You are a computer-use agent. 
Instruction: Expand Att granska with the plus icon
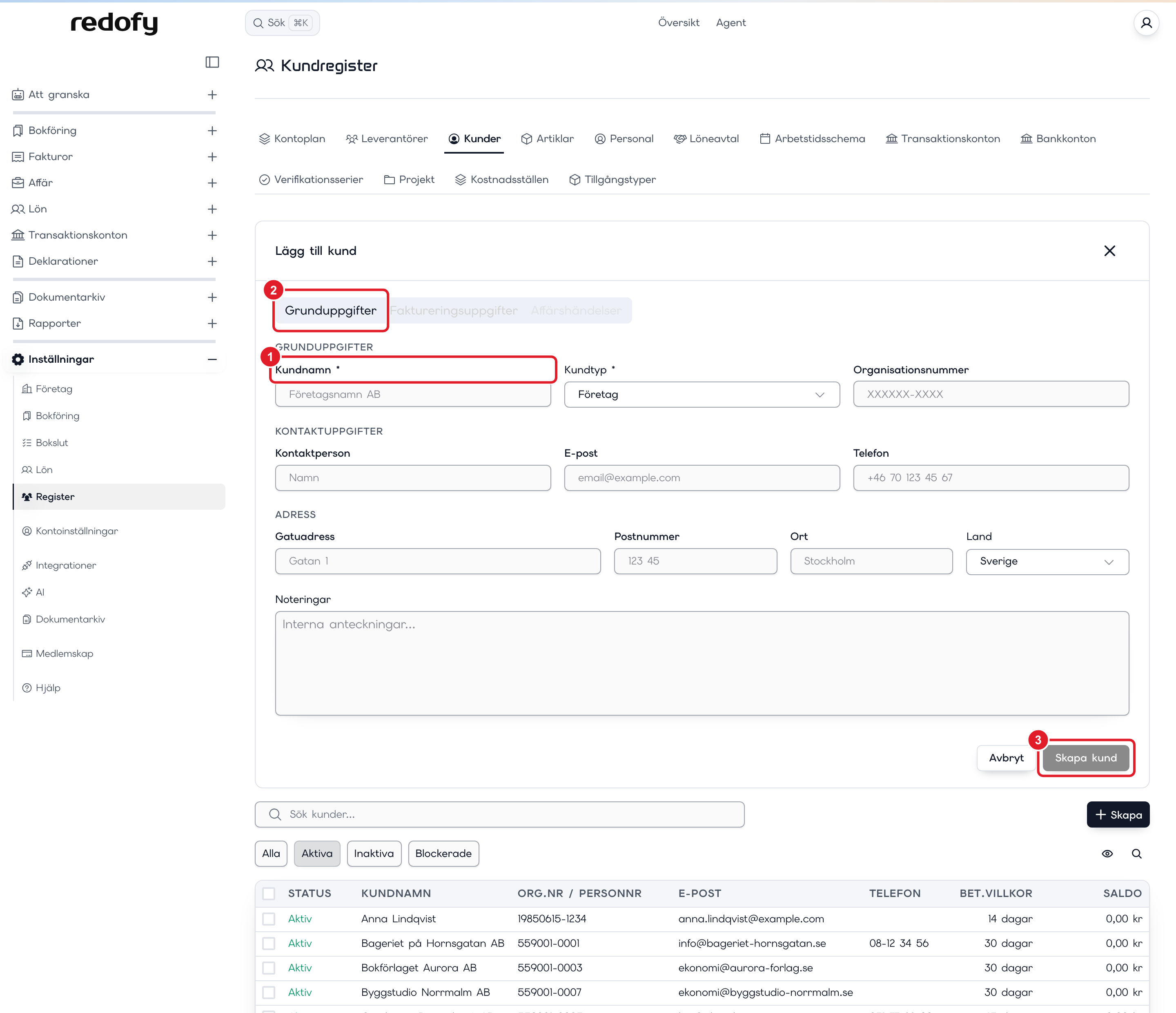click(x=212, y=95)
